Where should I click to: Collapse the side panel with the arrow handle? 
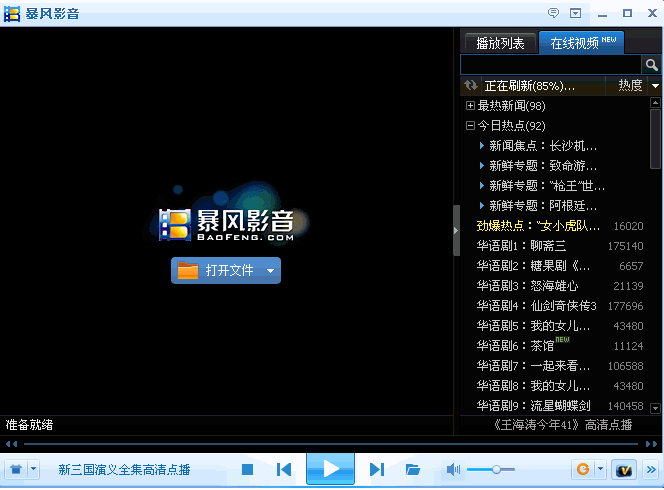pyautogui.click(x=456, y=230)
